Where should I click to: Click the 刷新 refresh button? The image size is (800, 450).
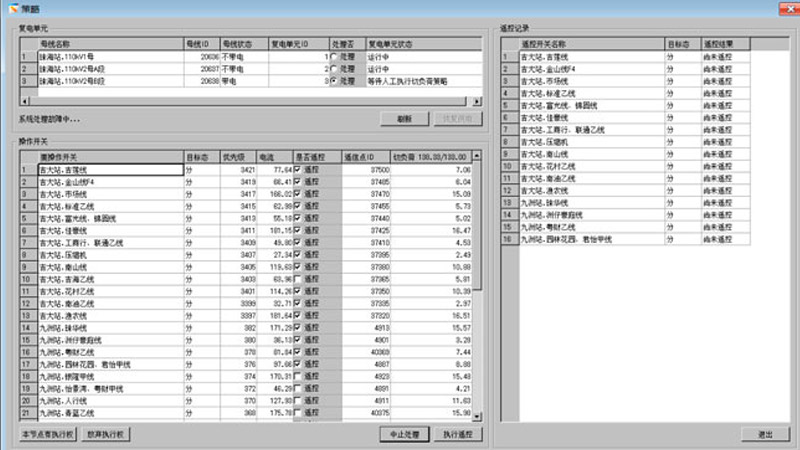[x=404, y=118]
